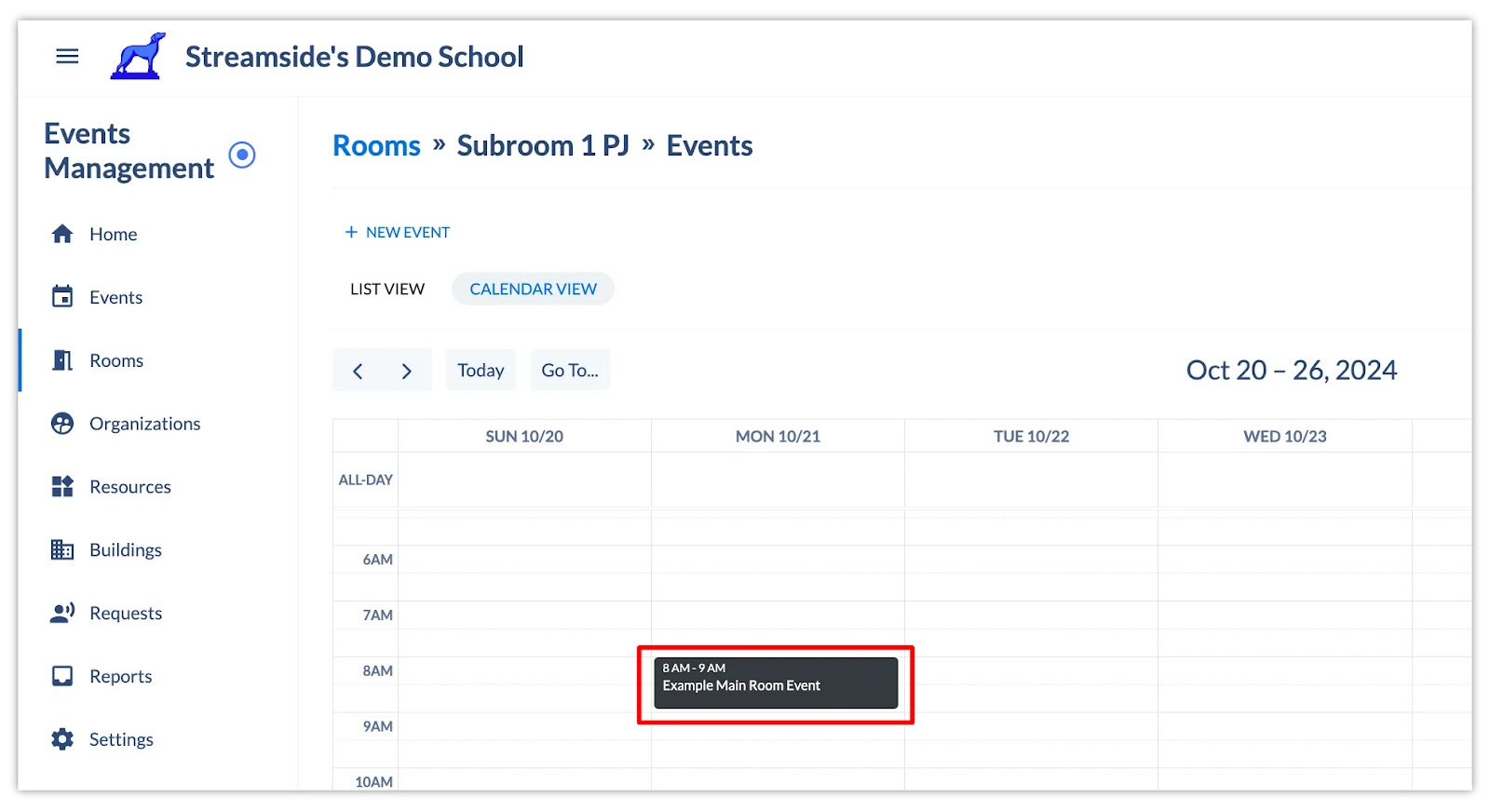Image resolution: width=1490 pixels, height=812 pixels.
Task: Toggle the Events Management radio icon
Action: coord(242,155)
